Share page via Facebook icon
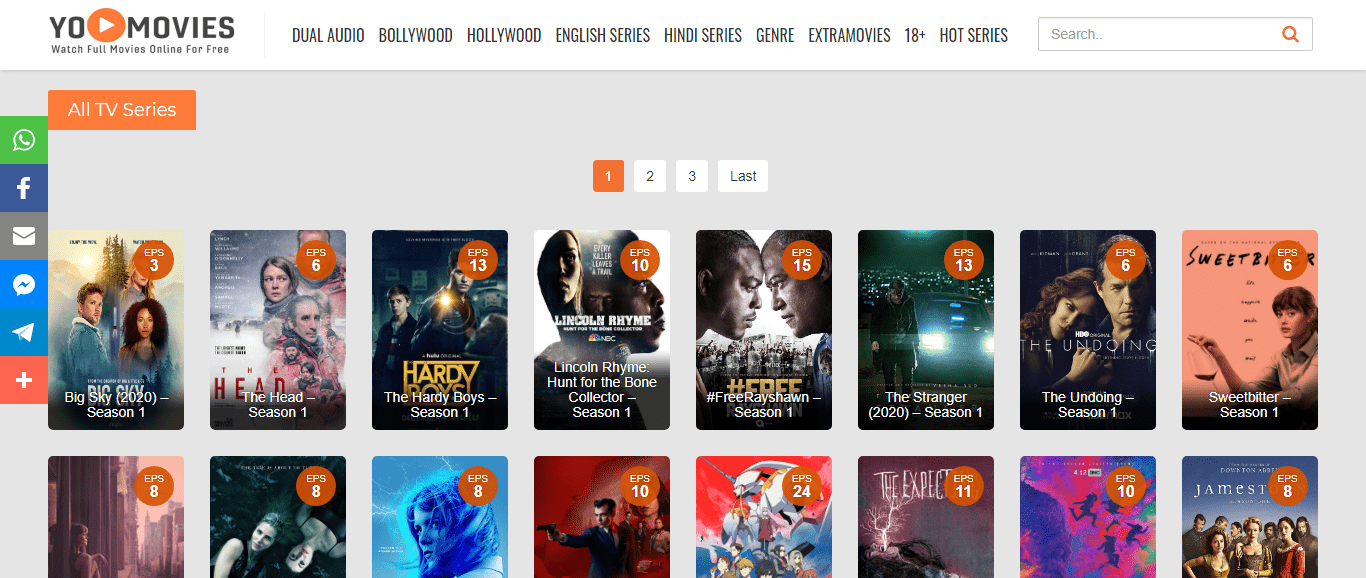The height and width of the screenshot is (578, 1366). (24, 188)
